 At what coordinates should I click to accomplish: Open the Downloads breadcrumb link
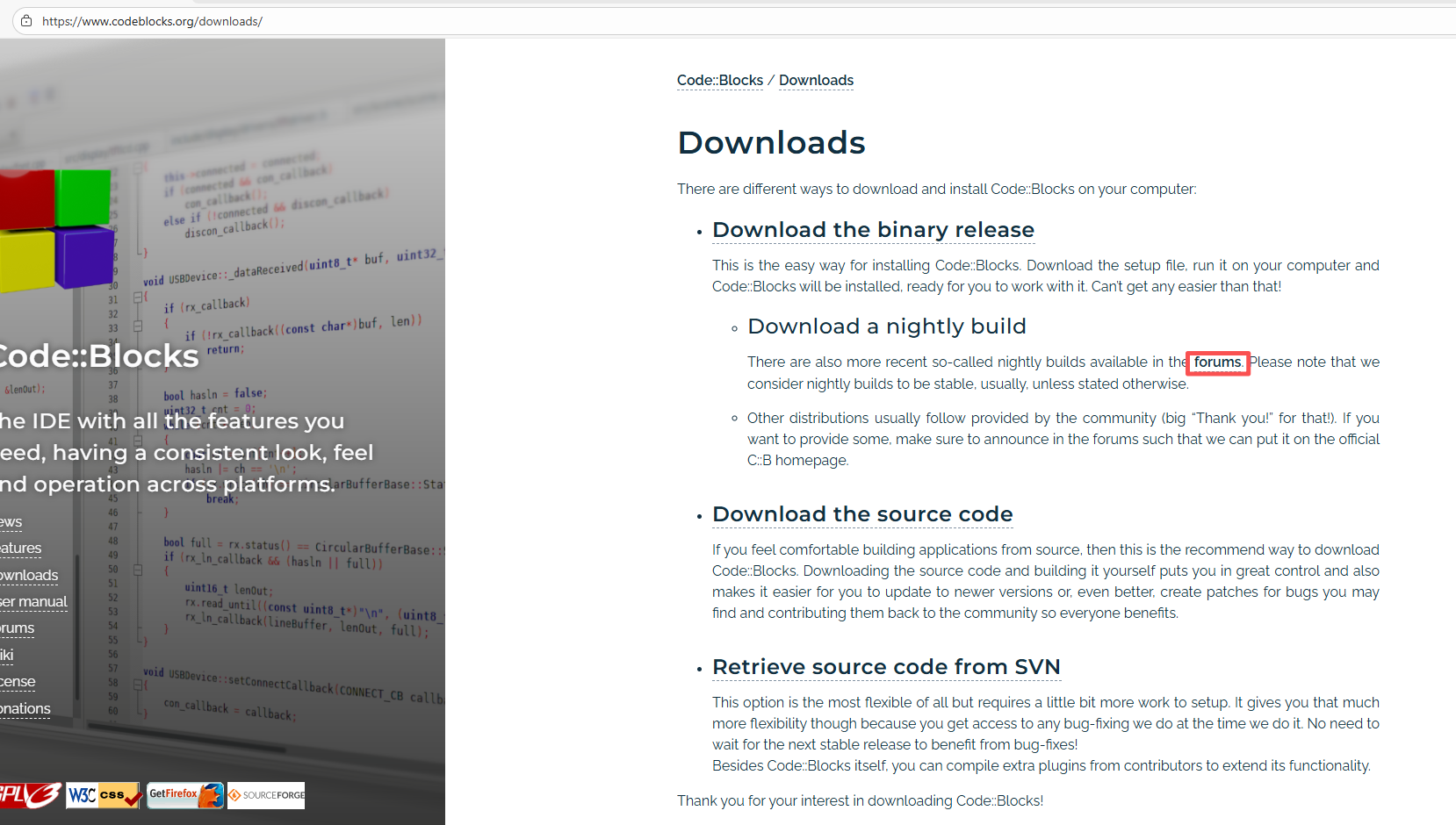816,81
